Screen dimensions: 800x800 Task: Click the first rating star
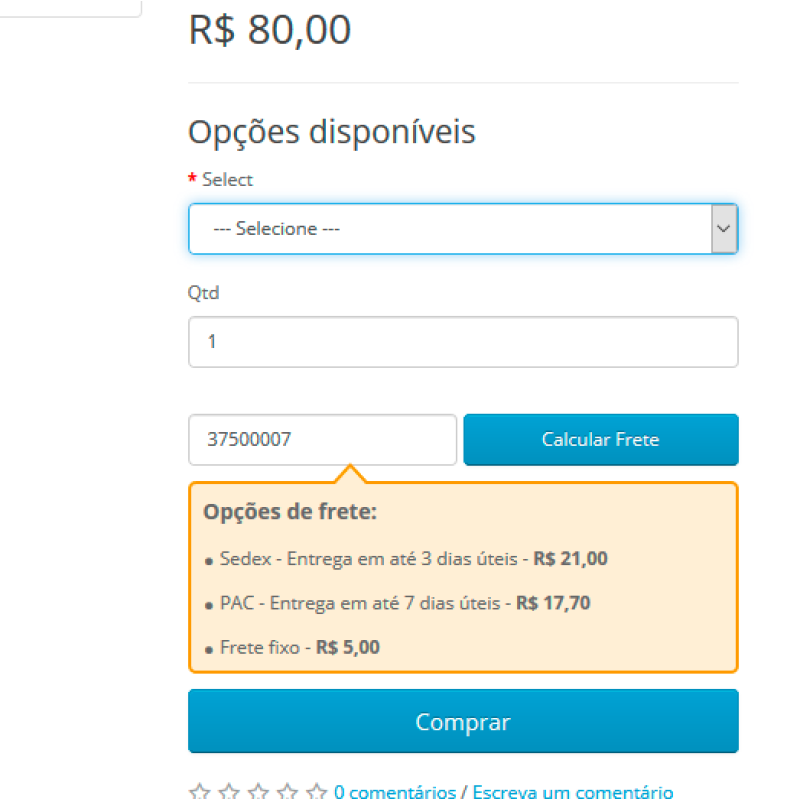(x=199, y=792)
